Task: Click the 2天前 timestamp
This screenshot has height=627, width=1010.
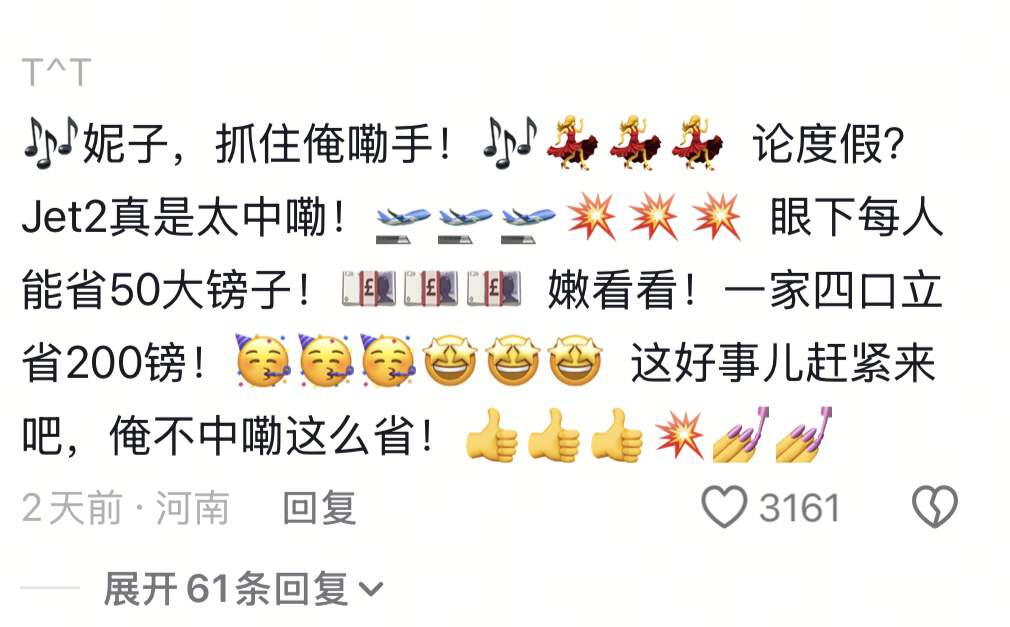Action: click(x=71, y=508)
